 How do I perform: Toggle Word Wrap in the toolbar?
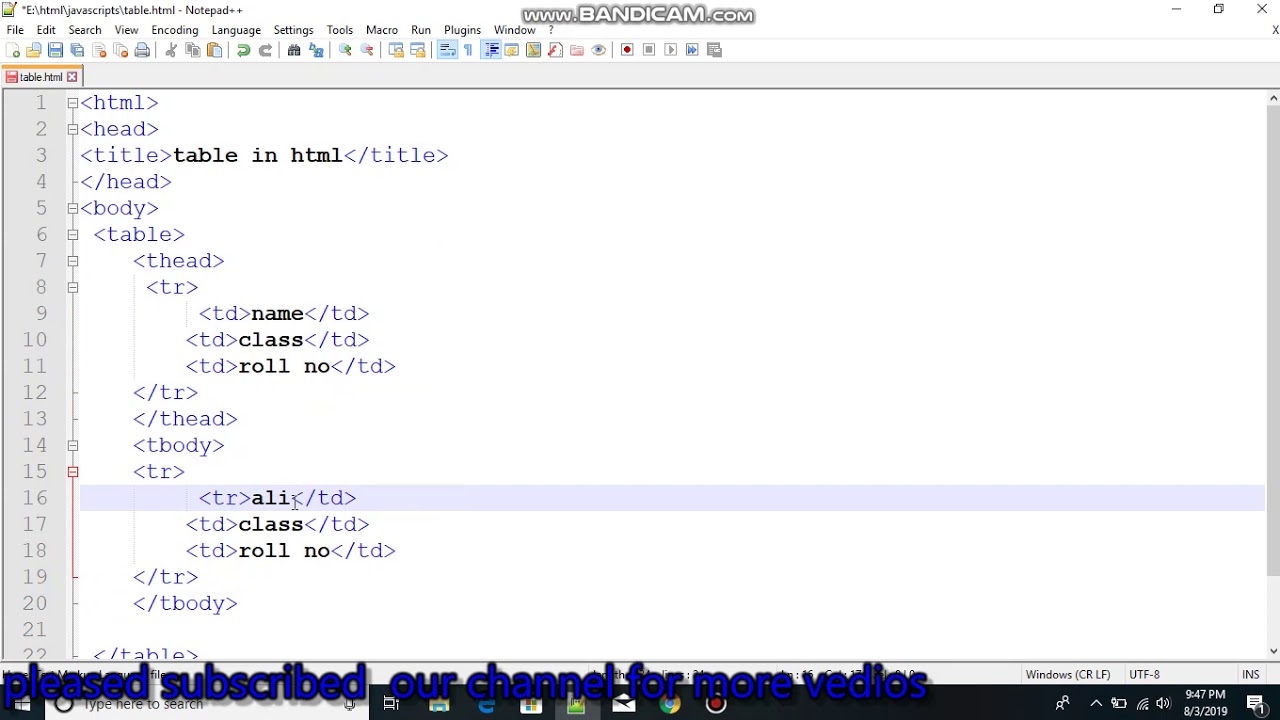tap(447, 50)
